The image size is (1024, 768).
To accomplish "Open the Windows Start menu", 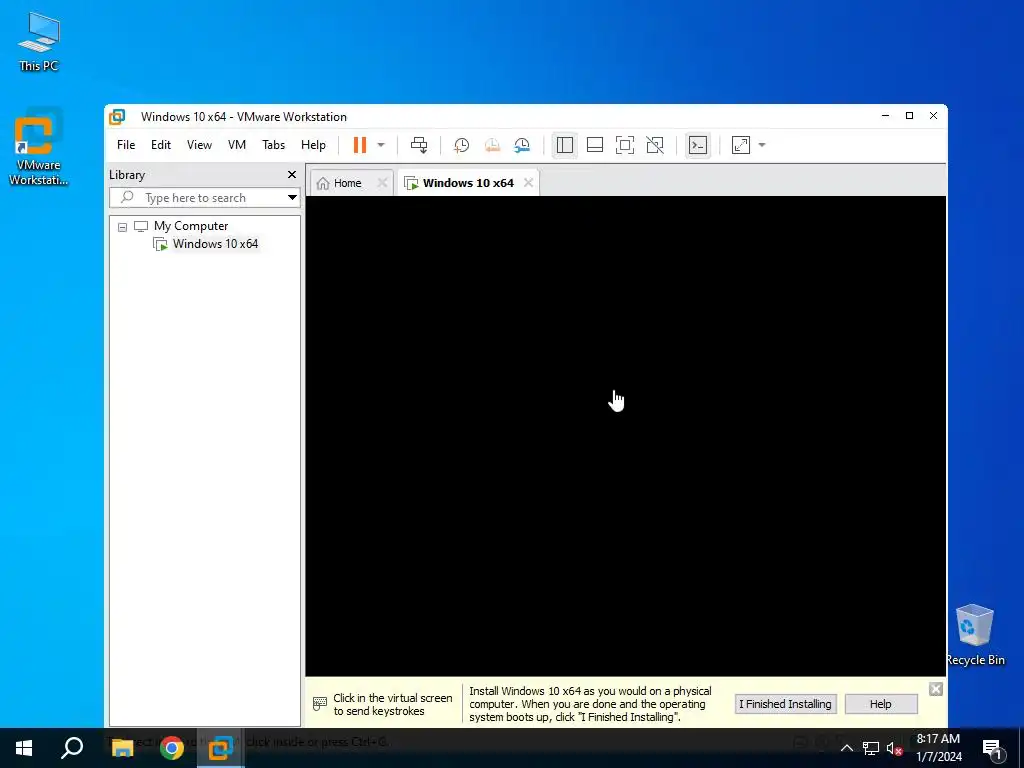I will 24,748.
